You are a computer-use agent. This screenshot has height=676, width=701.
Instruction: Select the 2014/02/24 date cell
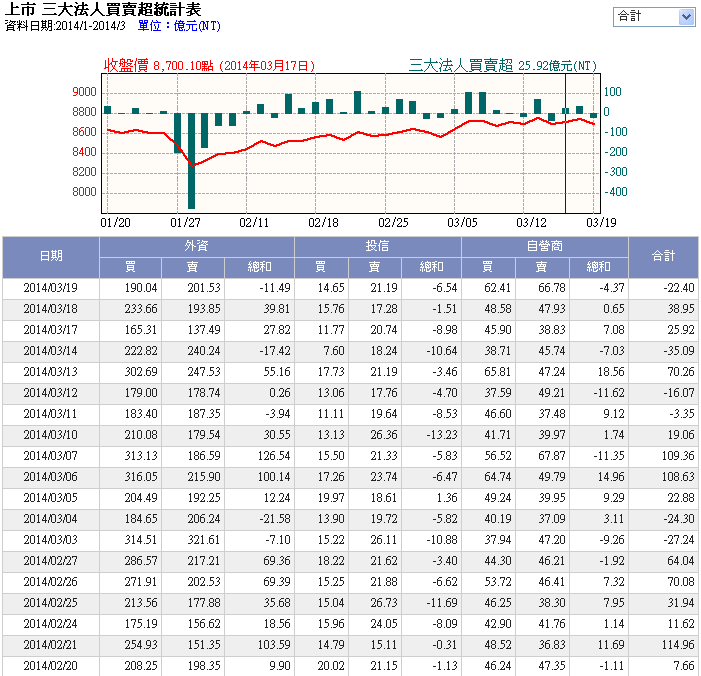pyautogui.click(x=51, y=625)
